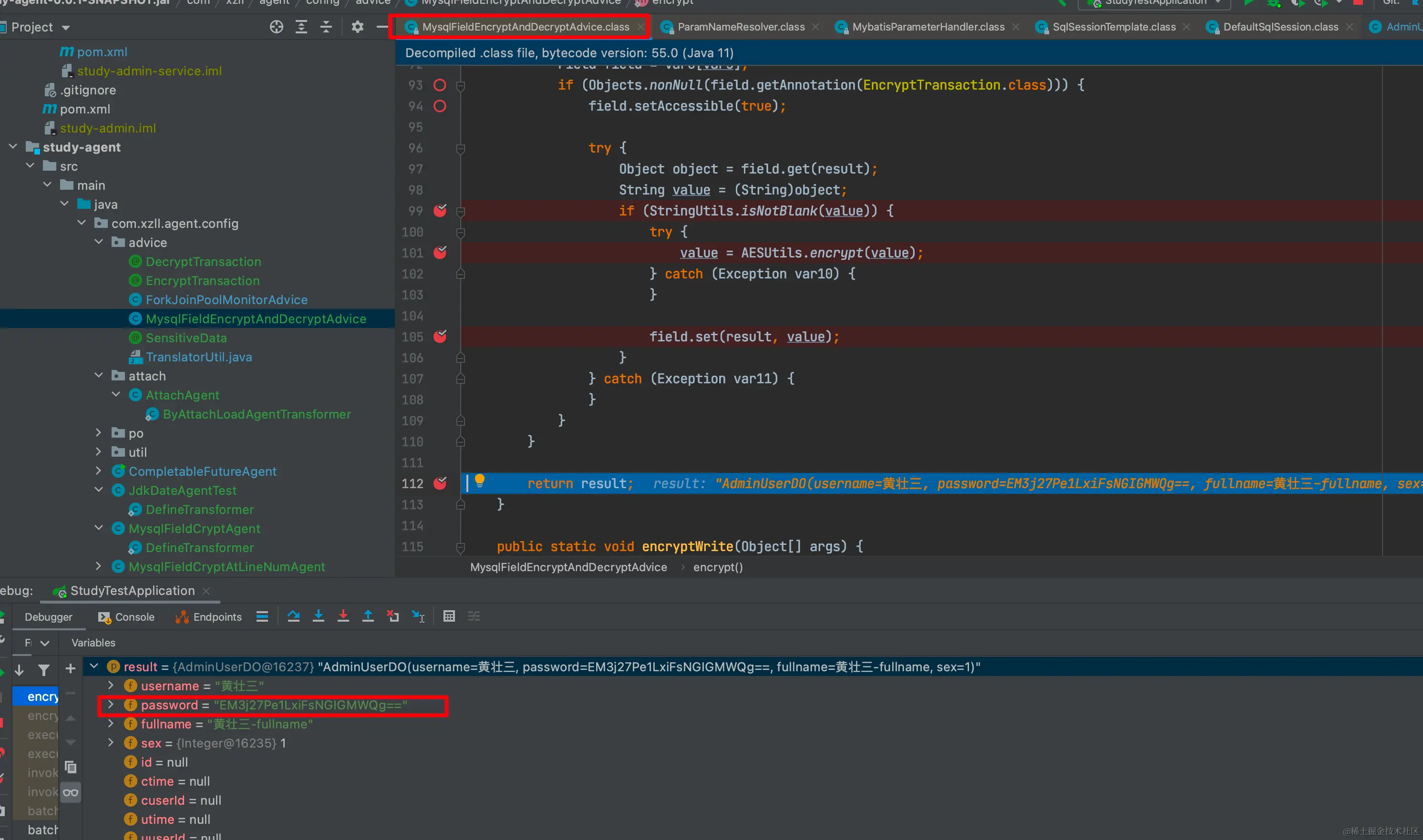1423x840 pixels.
Task: Expand the po package node
Action: pos(99,432)
